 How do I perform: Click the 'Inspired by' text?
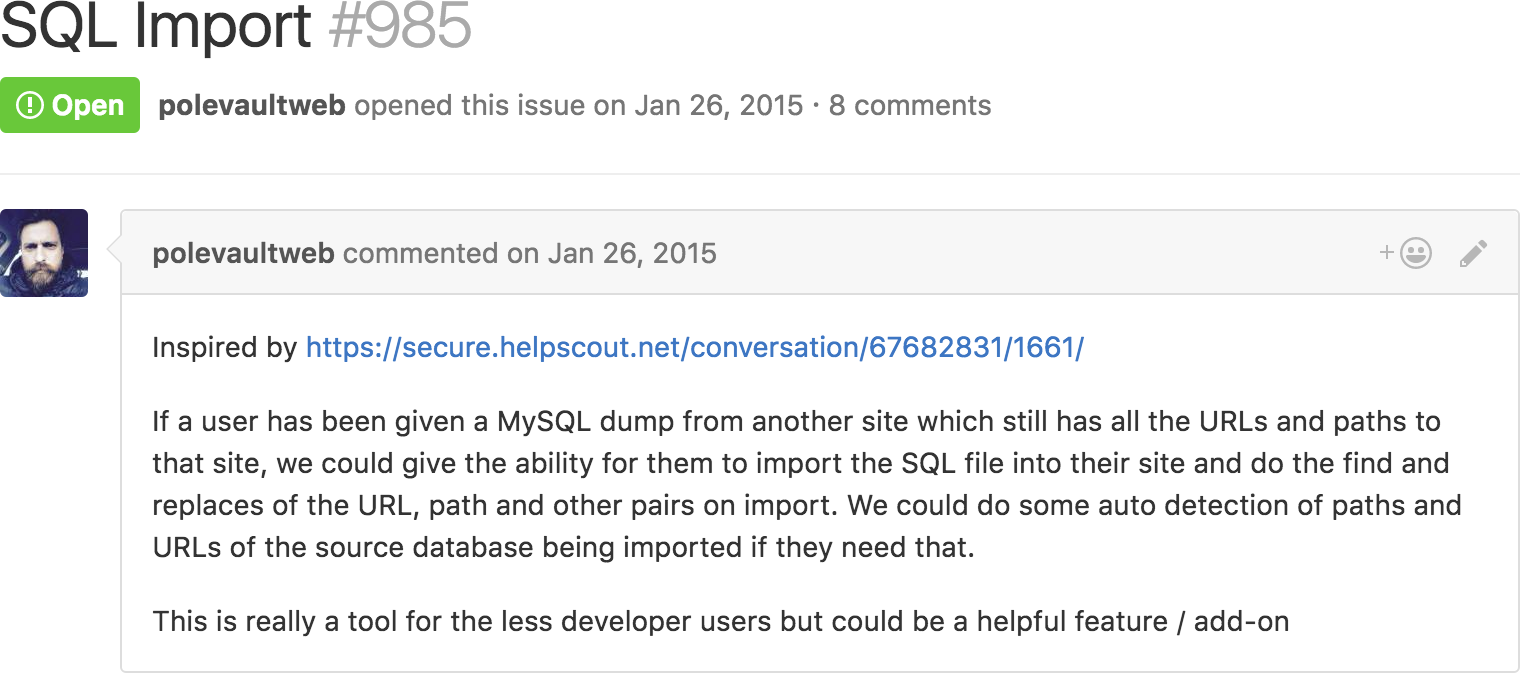225,348
